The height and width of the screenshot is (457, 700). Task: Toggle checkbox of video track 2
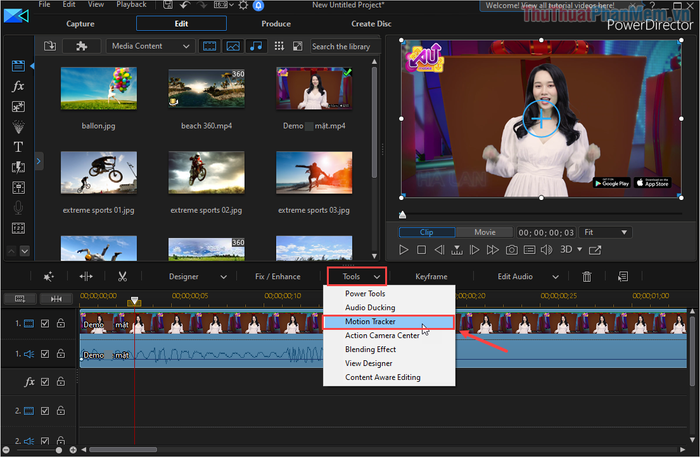(45, 411)
